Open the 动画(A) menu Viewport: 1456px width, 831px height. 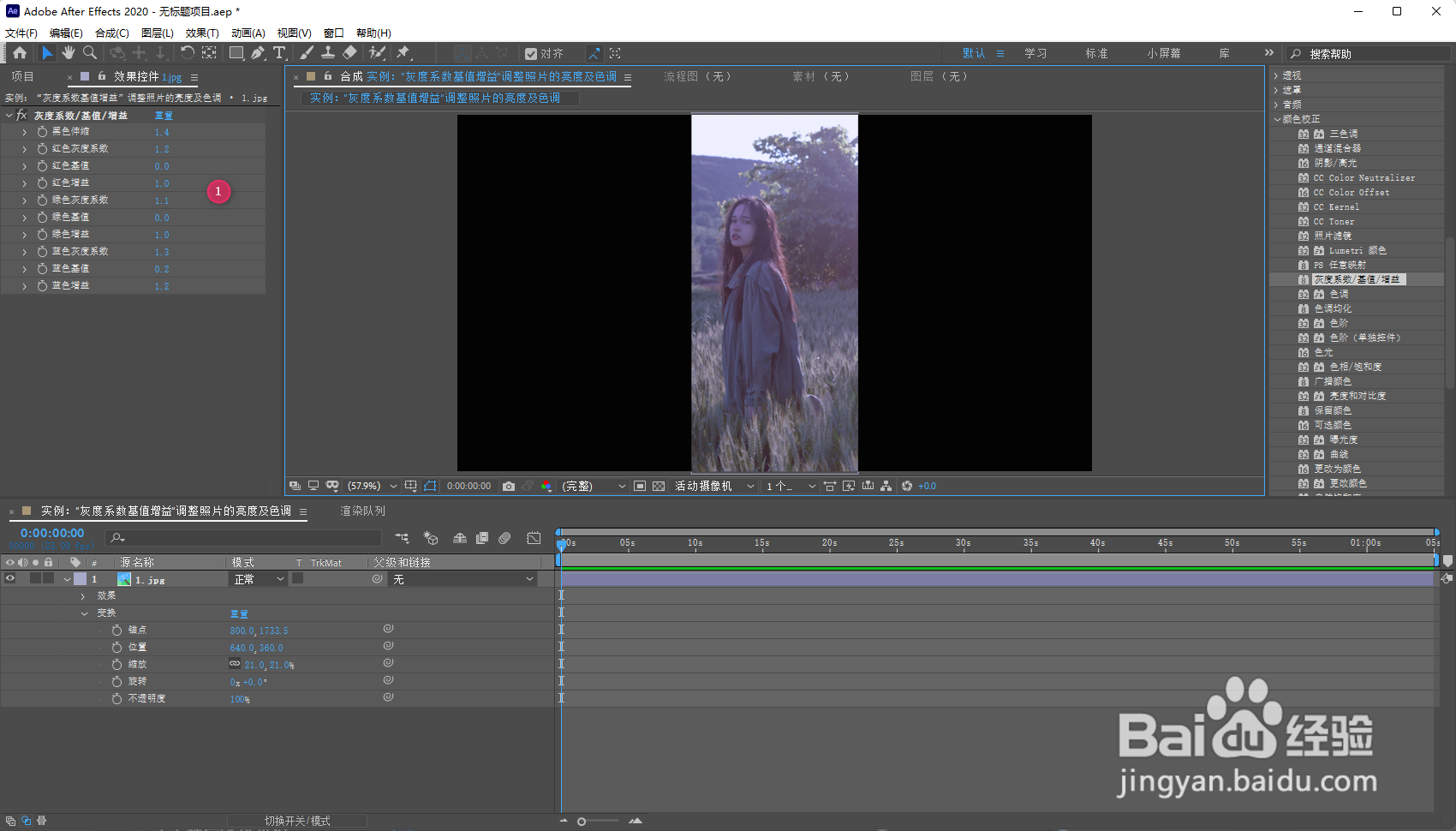point(248,33)
